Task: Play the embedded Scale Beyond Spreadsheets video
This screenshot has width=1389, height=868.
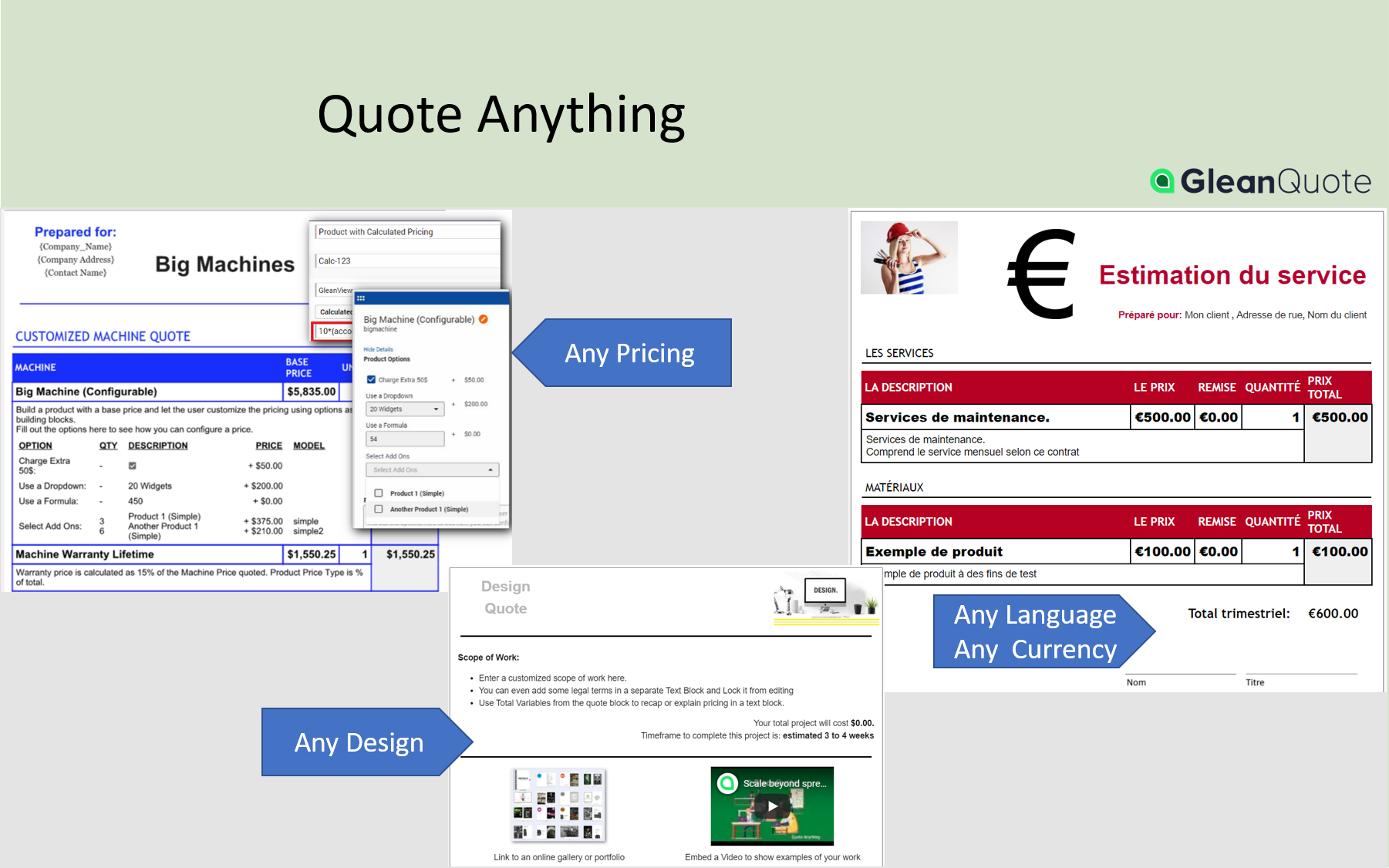Action: click(x=771, y=806)
